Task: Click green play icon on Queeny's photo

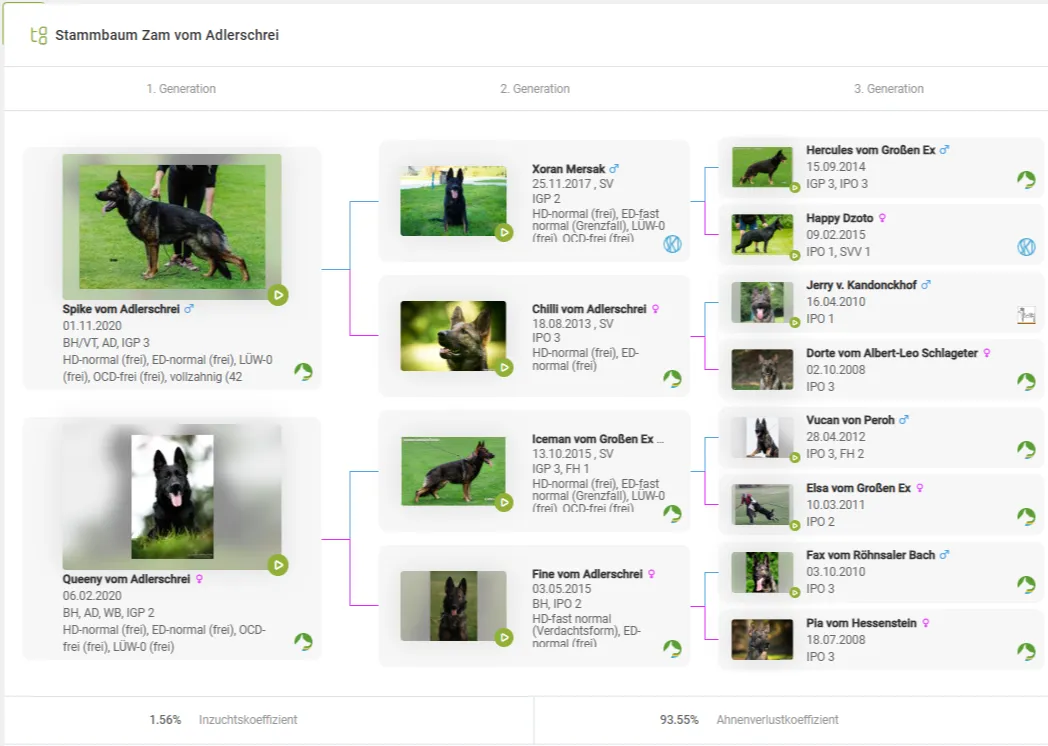Action: point(278,565)
